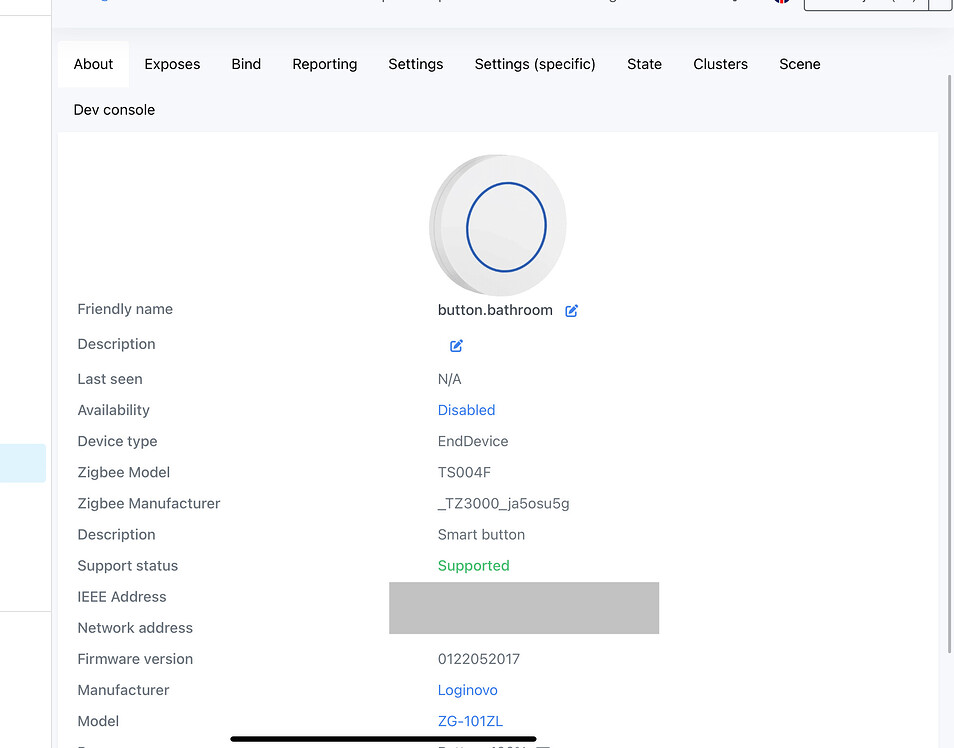The width and height of the screenshot is (954, 748).
Task: Edit the device description field
Action: coord(456,346)
